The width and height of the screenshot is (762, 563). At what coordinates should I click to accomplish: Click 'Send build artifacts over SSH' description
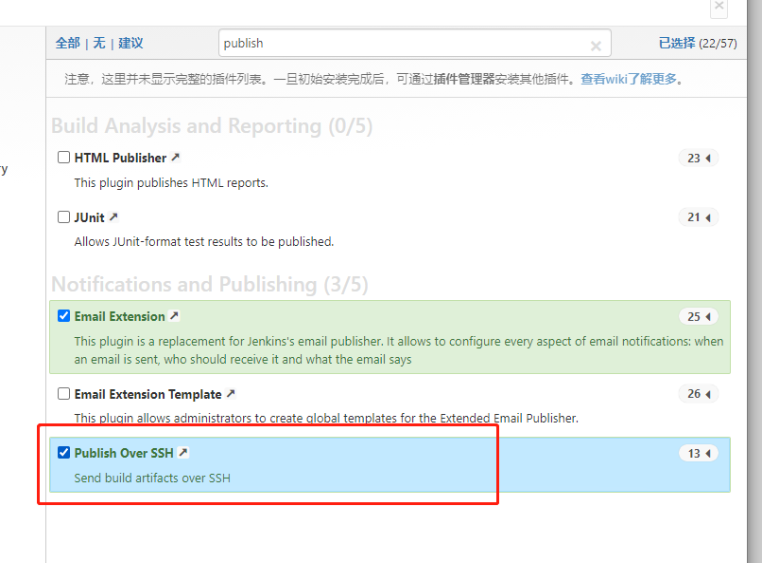tap(152, 478)
